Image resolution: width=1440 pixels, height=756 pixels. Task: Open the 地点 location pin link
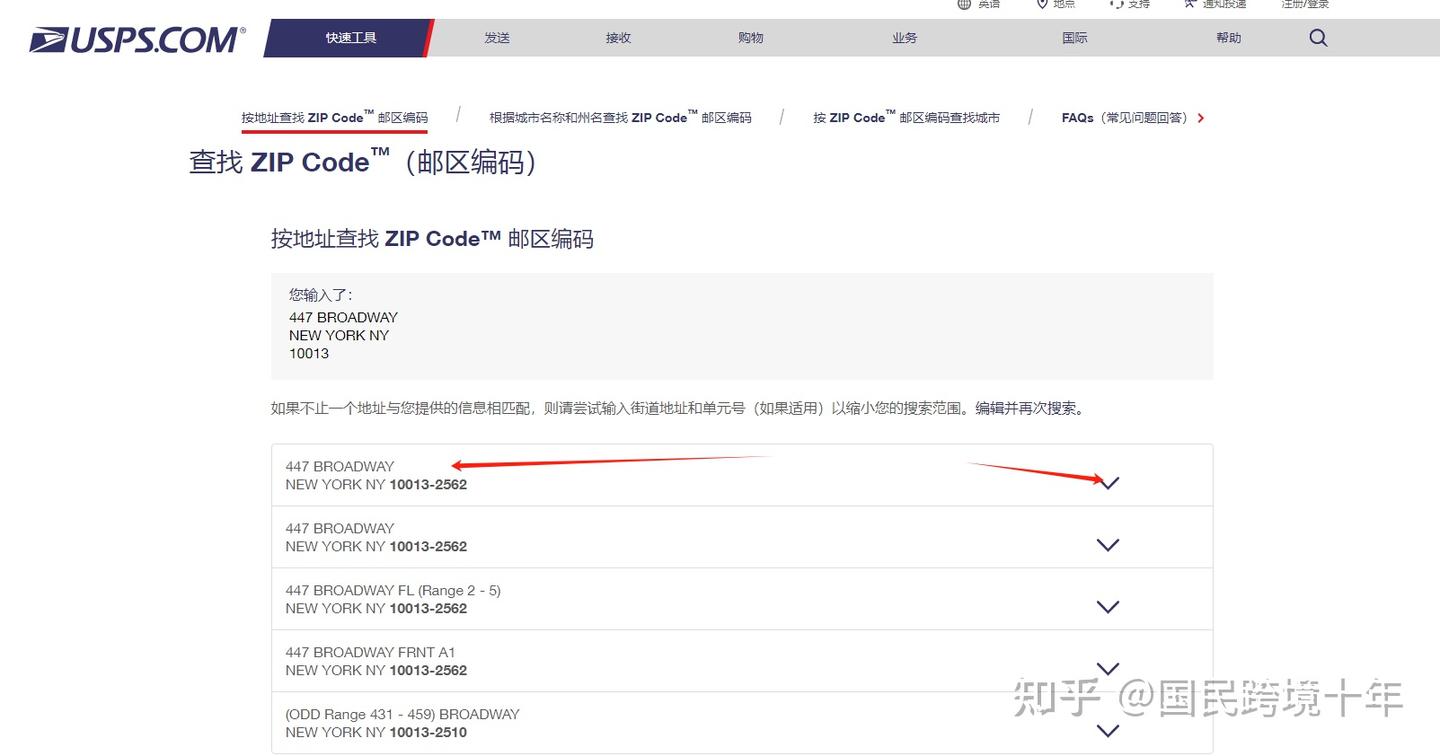click(1056, 4)
